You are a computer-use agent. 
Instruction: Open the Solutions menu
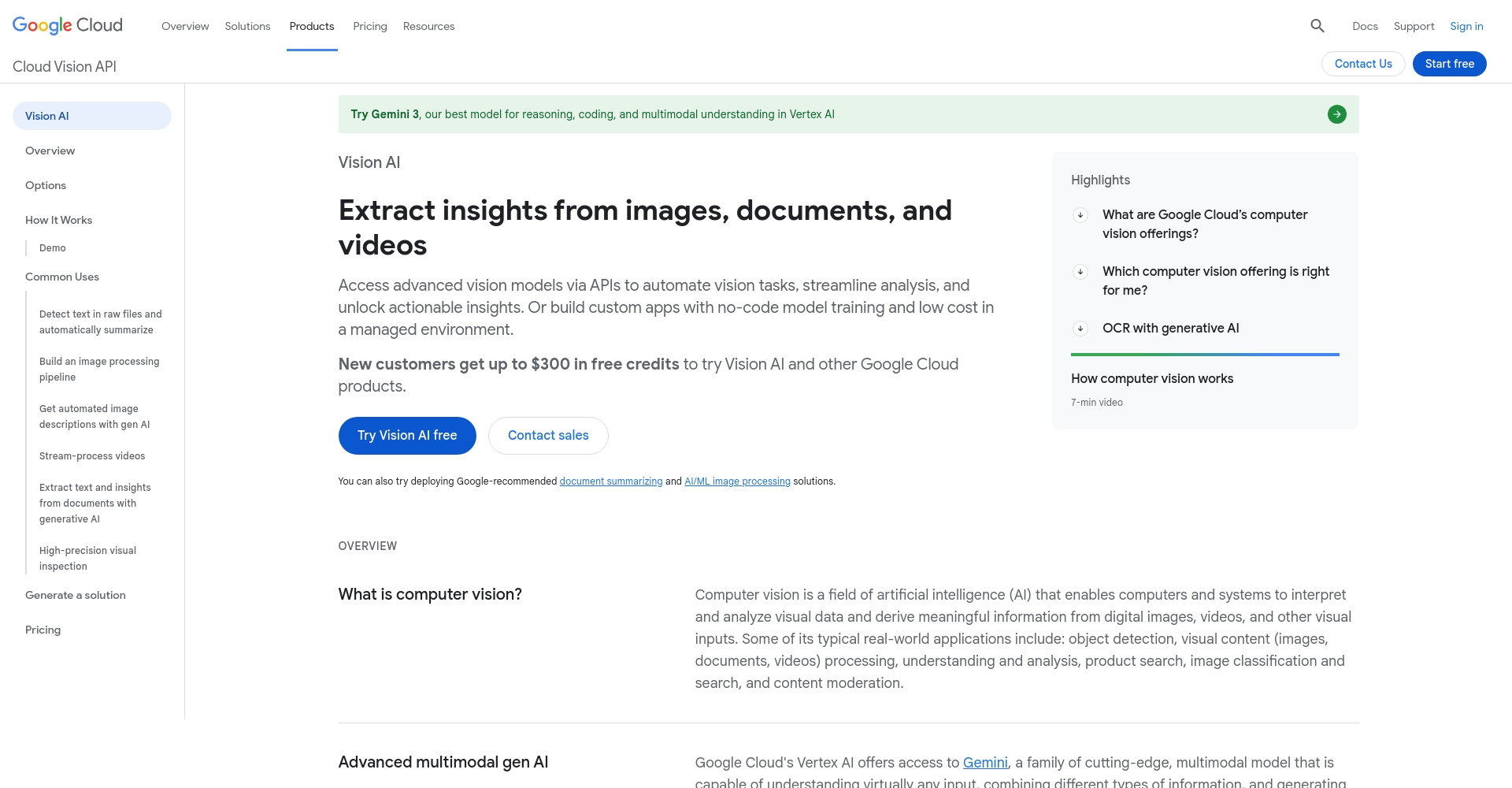coord(247,26)
